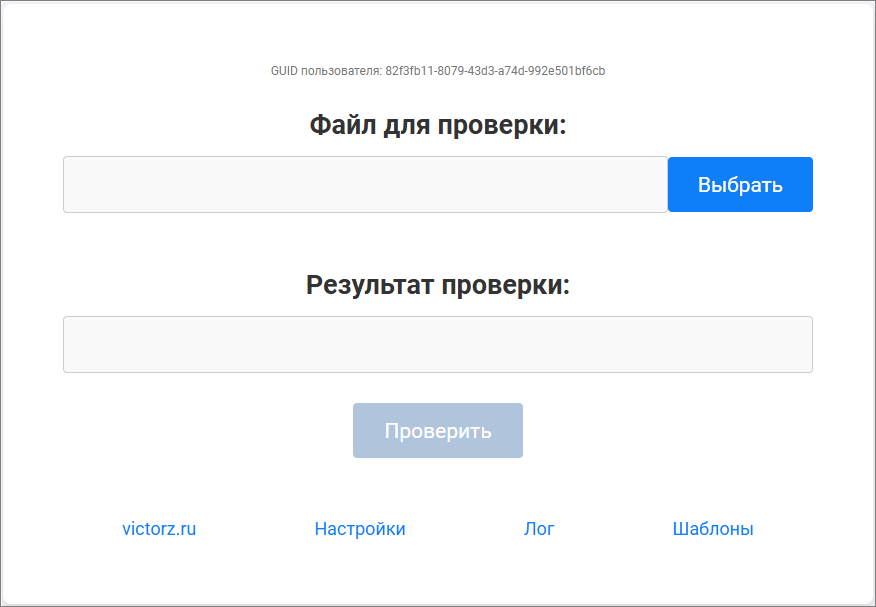Select the user GUID value 82f3fb11-8079…
Image resolution: width=876 pixels, height=607 pixels.
point(495,71)
